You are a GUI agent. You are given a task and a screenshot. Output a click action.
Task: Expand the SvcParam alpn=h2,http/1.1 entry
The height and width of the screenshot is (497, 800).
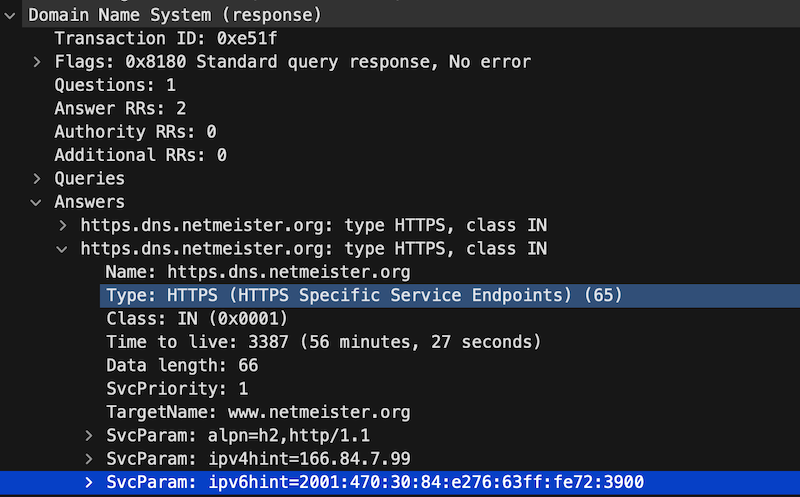click(x=88, y=435)
